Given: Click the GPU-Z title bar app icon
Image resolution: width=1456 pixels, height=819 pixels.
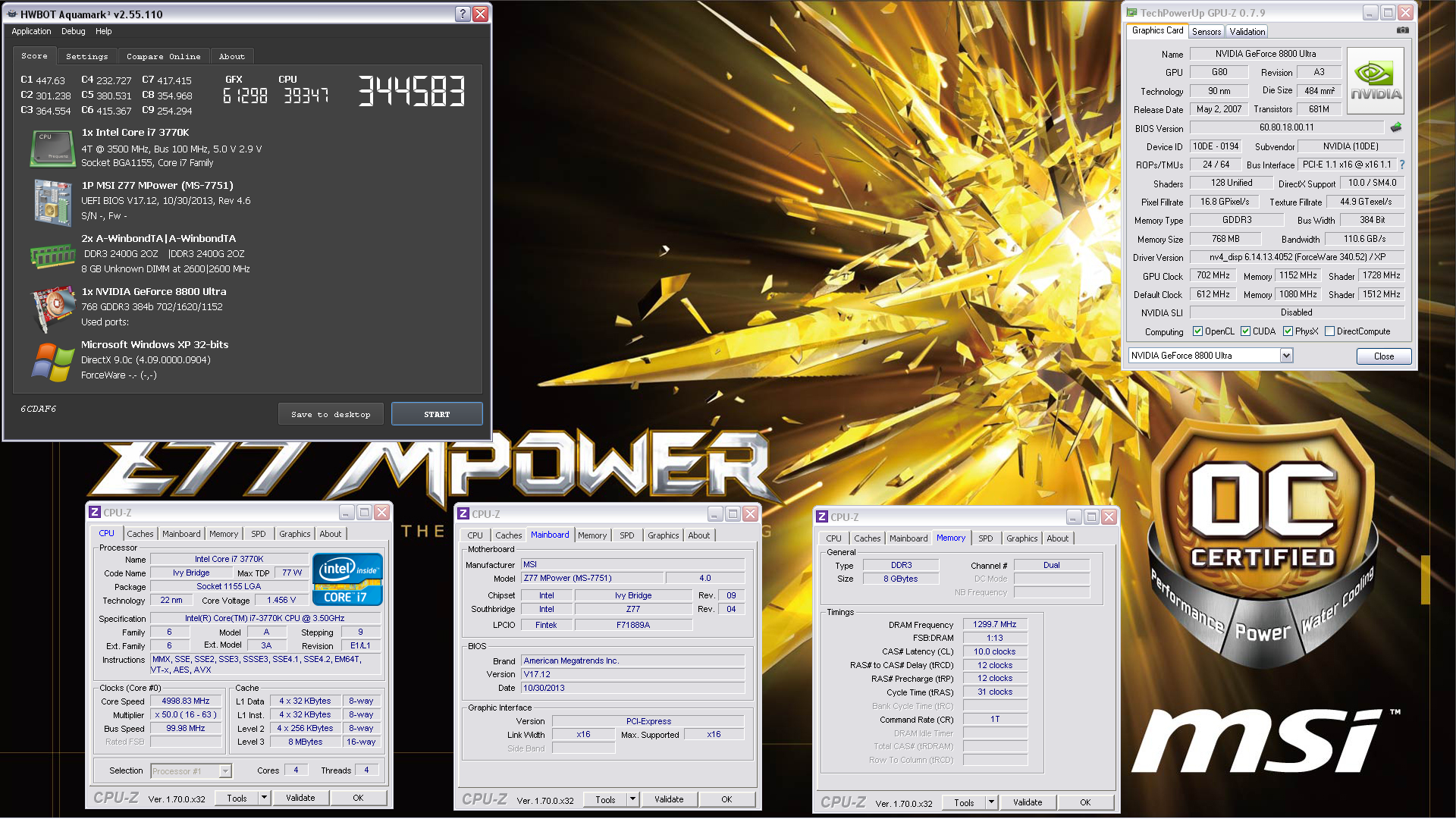Looking at the screenshot, I should pyautogui.click(x=1131, y=13).
